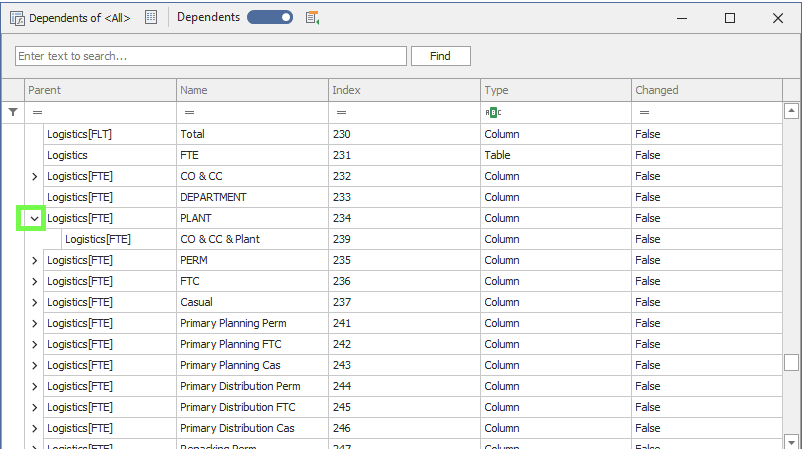Click the Dependents of All icon
Screen dimensions: 802x449
point(17,18)
